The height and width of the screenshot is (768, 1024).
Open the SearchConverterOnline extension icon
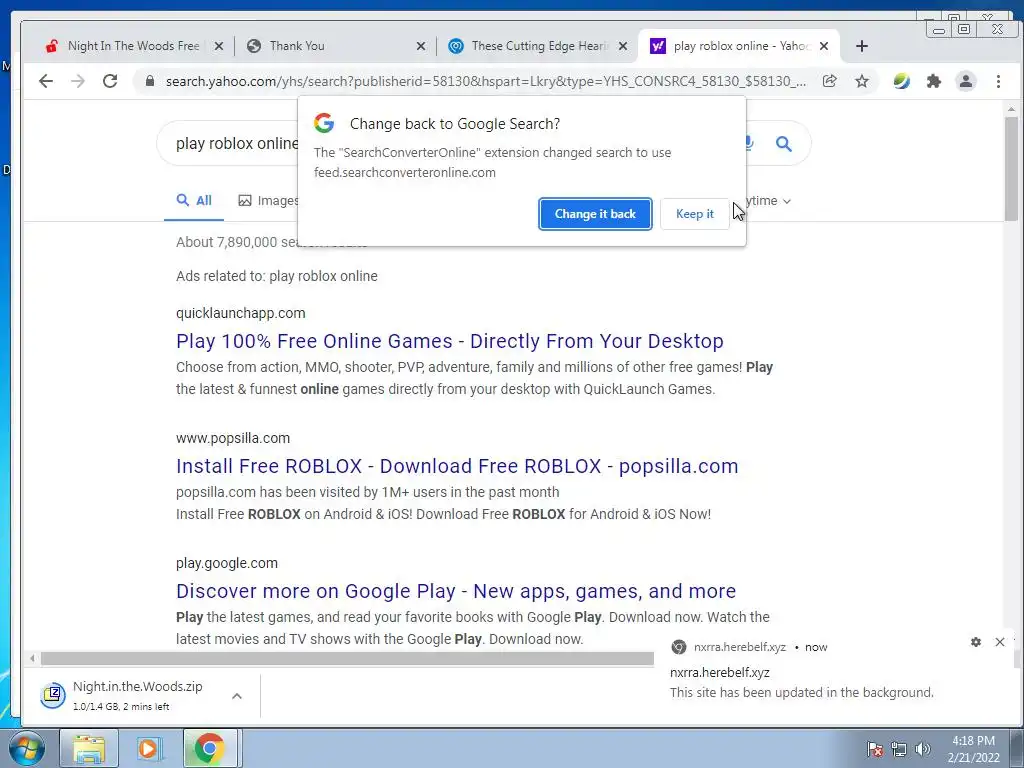click(901, 81)
